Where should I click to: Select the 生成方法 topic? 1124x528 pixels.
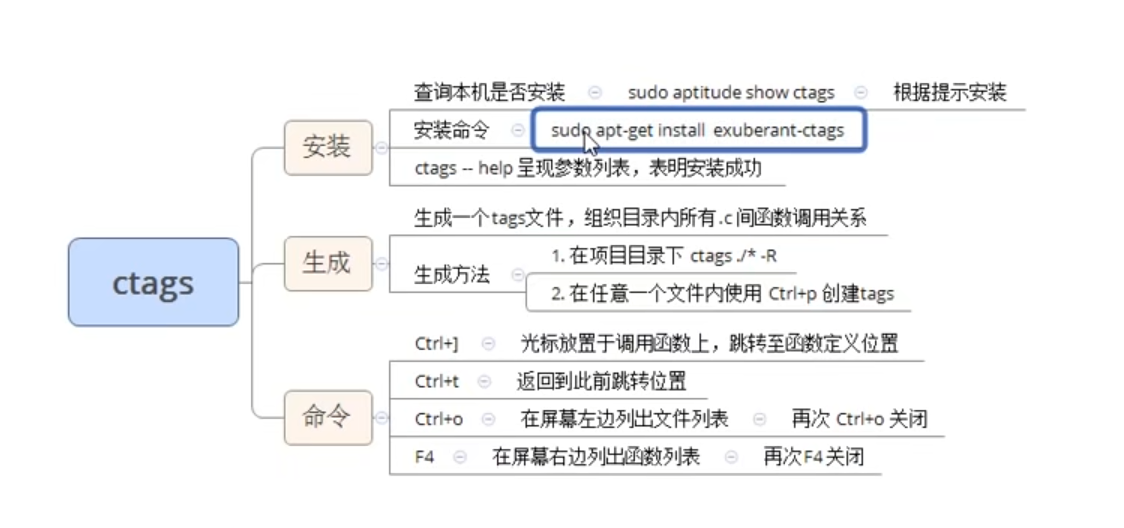pyautogui.click(x=452, y=275)
